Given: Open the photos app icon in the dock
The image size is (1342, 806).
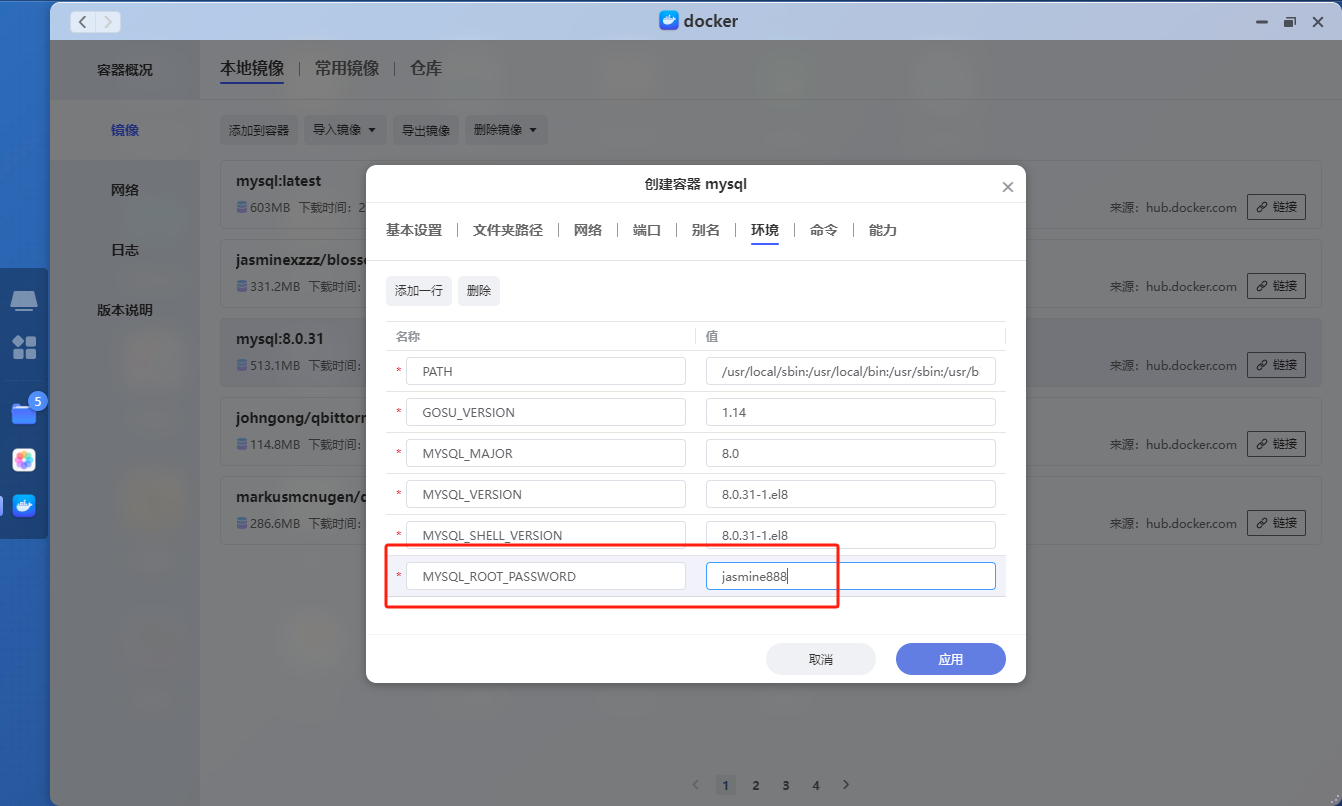Looking at the screenshot, I should tap(24, 460).
